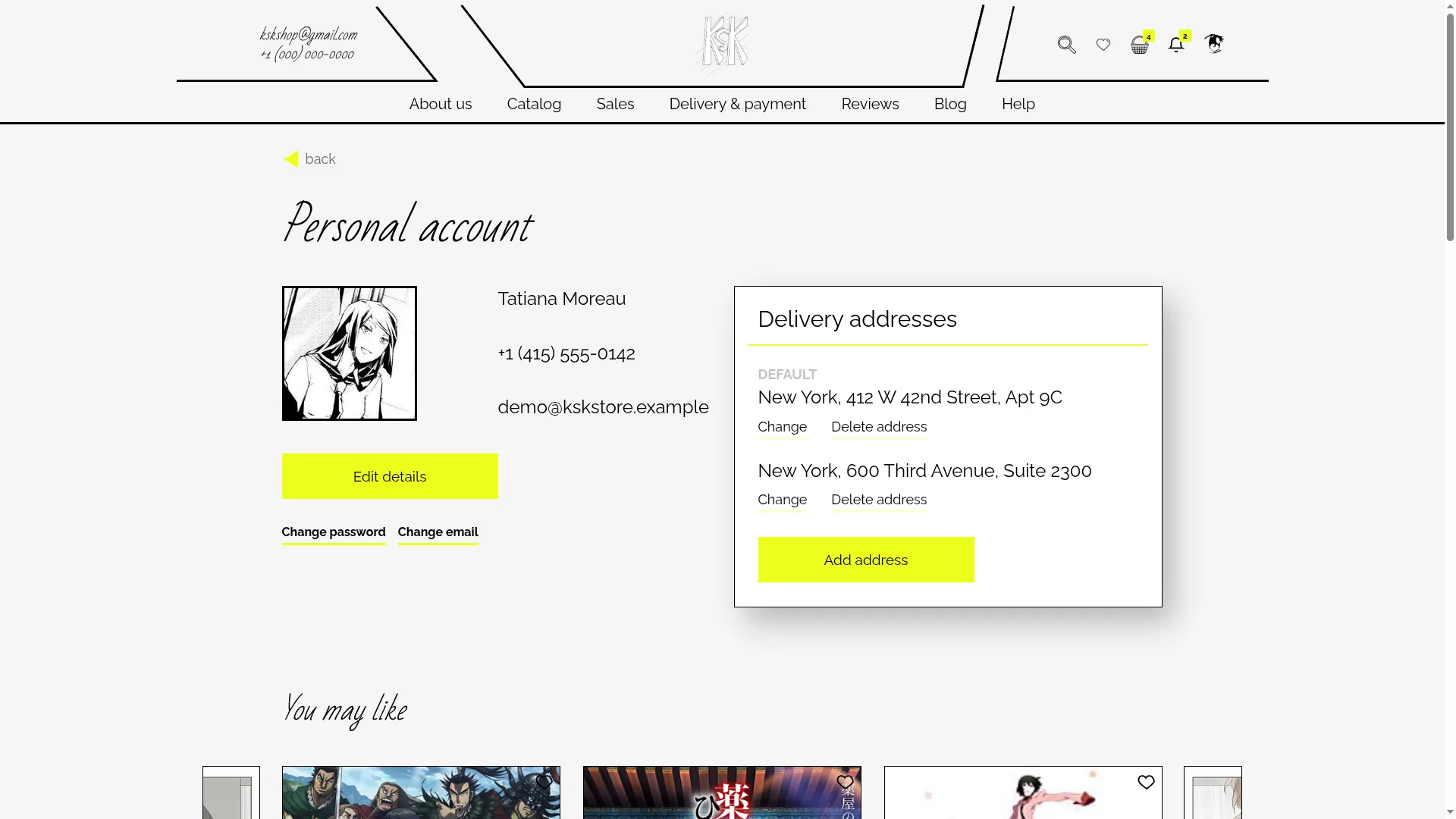Favorite the red kanji poster product heart
The width and height of the screenshot is (1456, 819).
click(x=845, y=782)
